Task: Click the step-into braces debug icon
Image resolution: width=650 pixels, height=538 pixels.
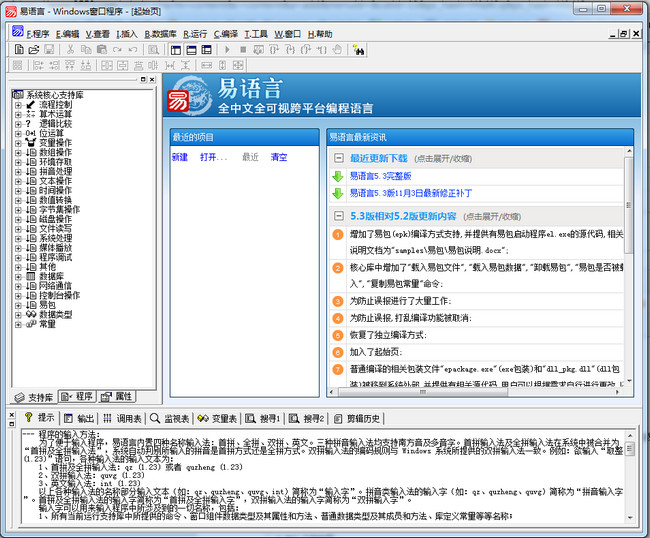Action: (290, 50)
